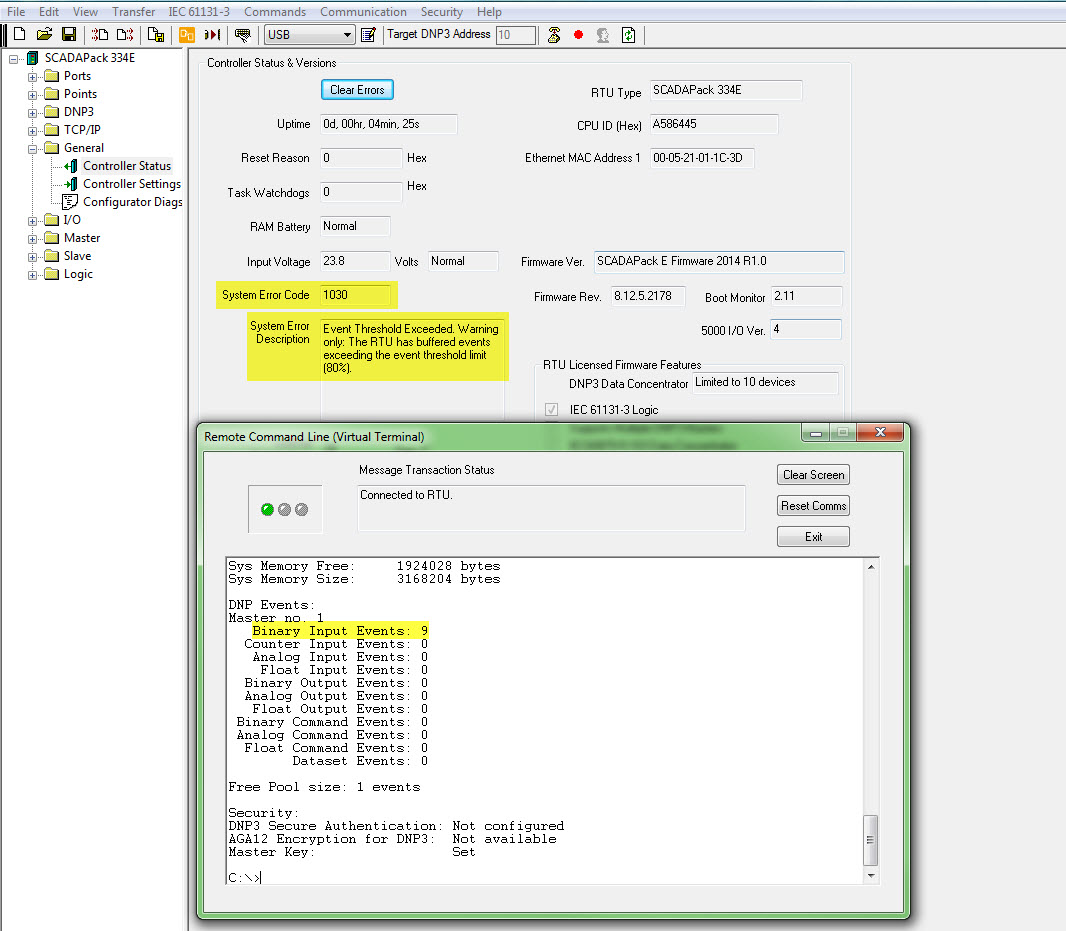
Task: Open Controller Status tree item
Action: (x=126, y=166)
